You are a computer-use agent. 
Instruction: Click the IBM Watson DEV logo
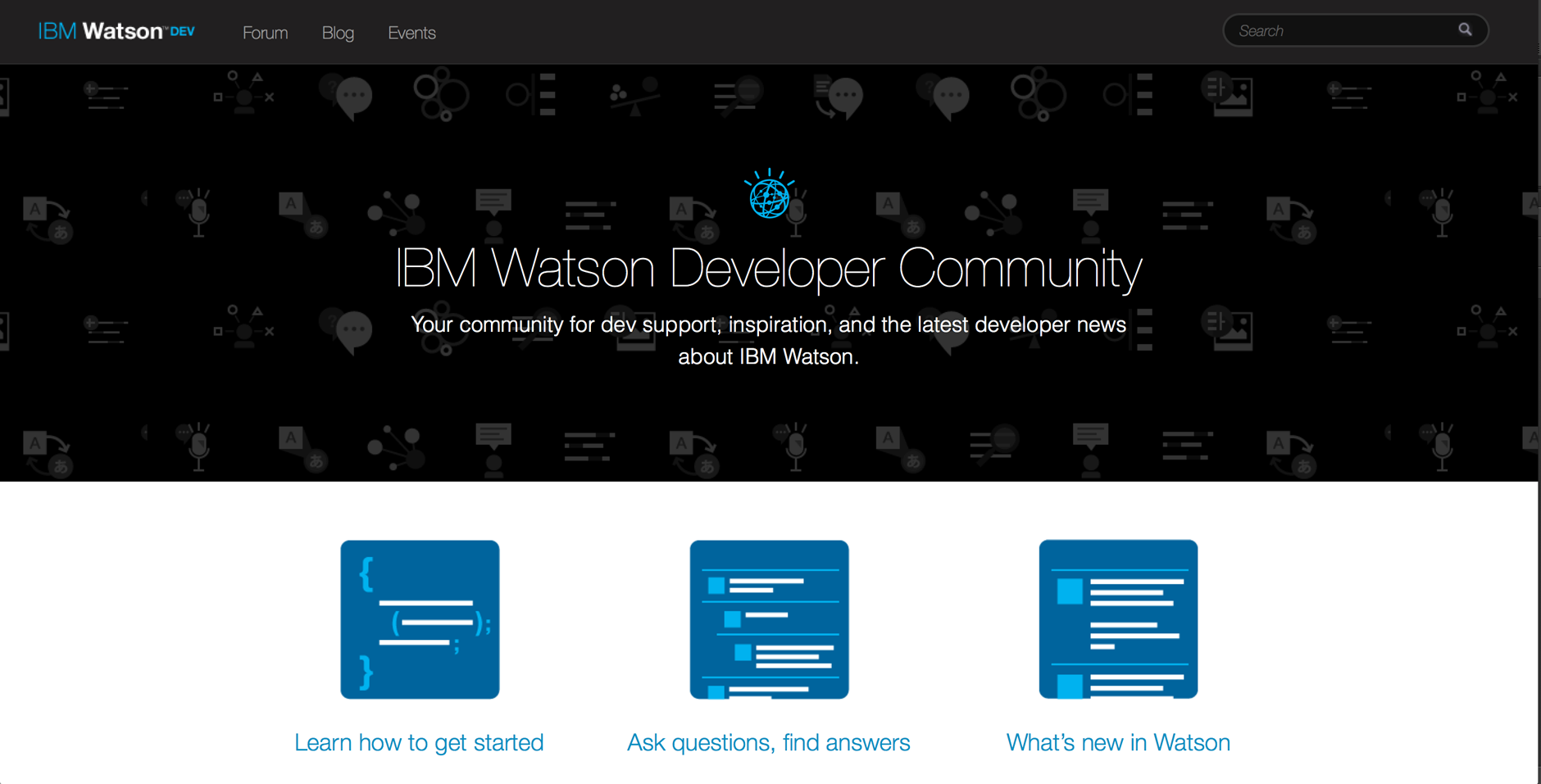tap(116, 31)
